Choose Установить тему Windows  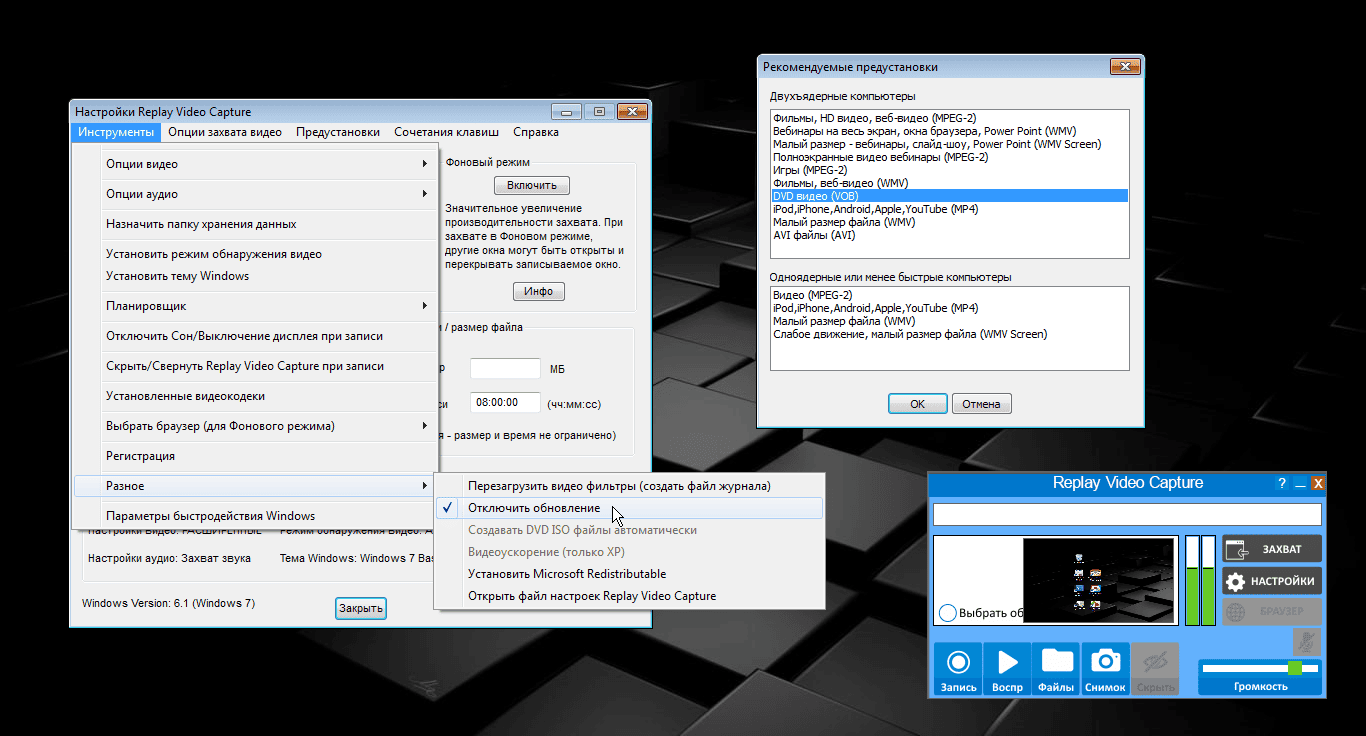(255, 276)
